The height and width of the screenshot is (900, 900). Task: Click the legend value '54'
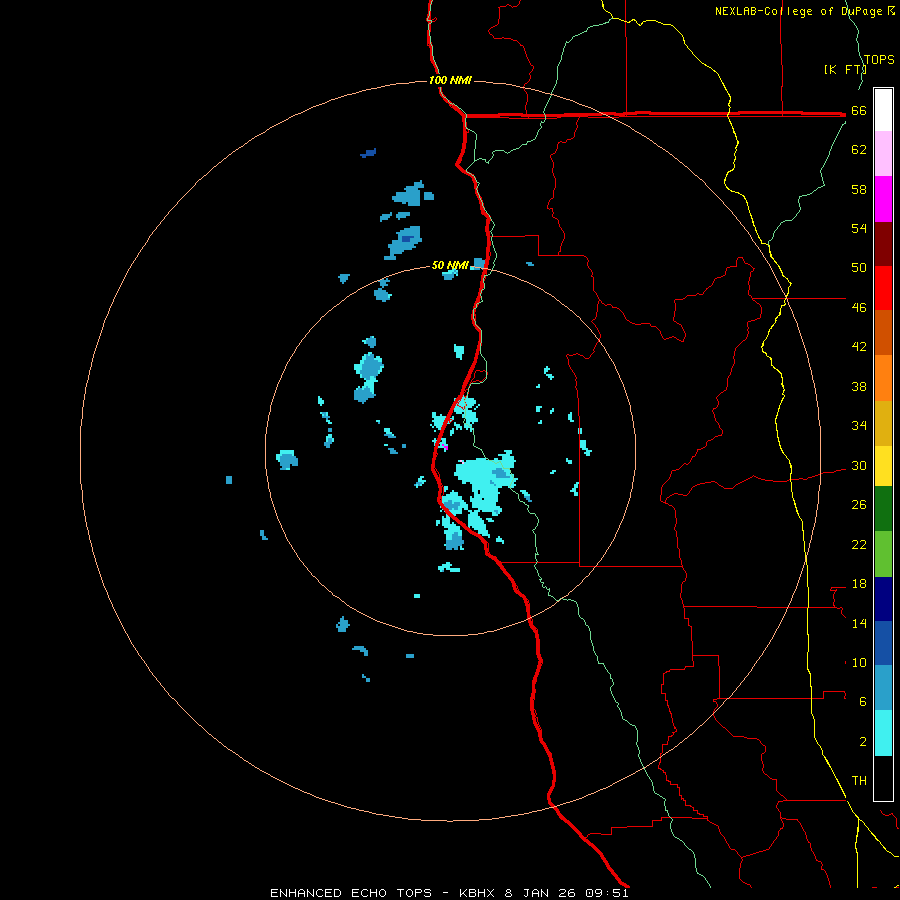(859, 228)
